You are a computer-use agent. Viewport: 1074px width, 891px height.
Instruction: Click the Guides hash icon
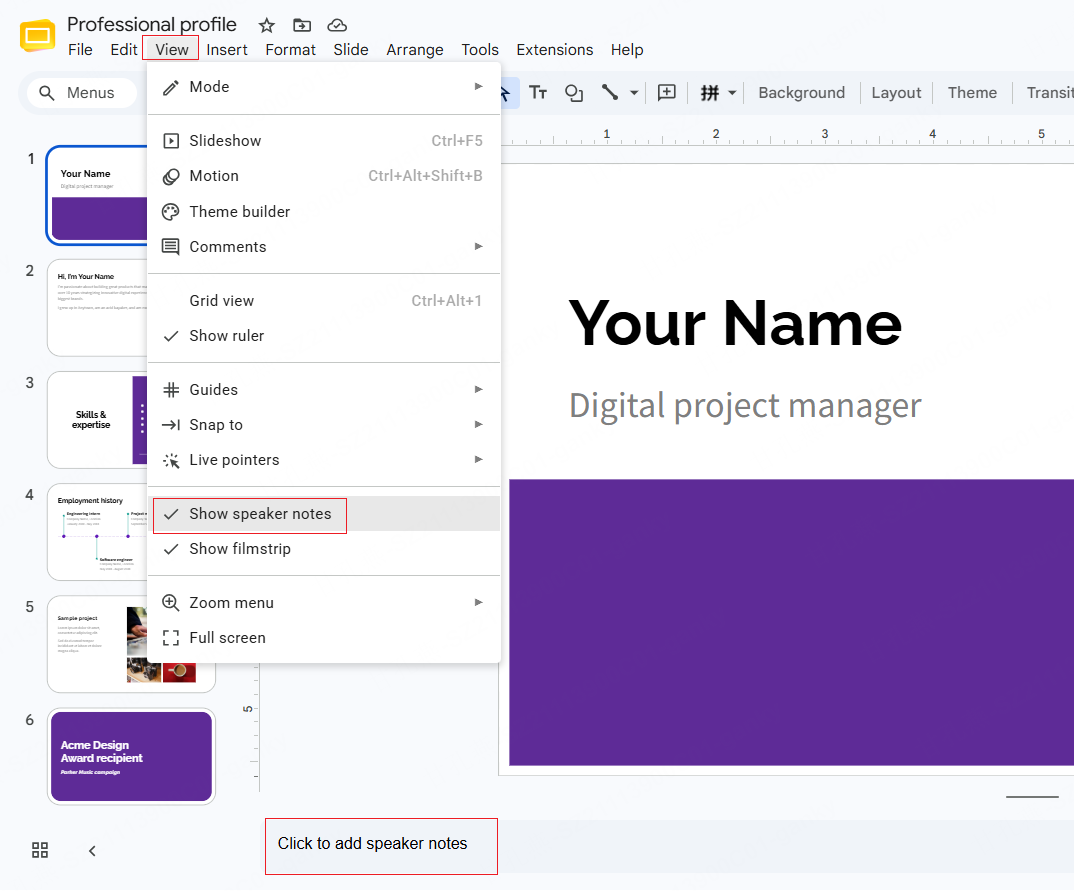coord(171,390)
